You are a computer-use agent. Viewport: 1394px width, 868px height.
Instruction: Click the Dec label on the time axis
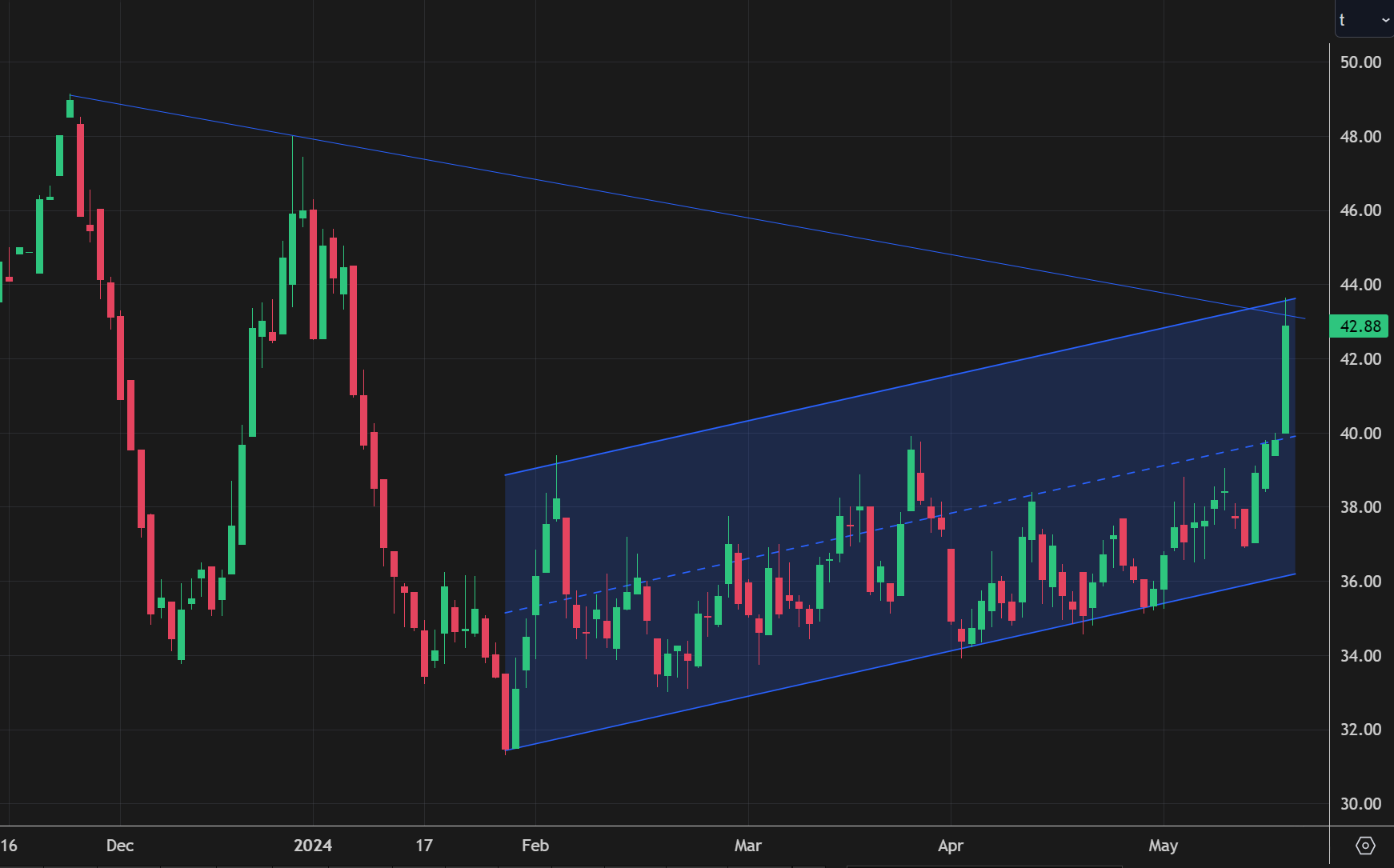click(120, 846)
